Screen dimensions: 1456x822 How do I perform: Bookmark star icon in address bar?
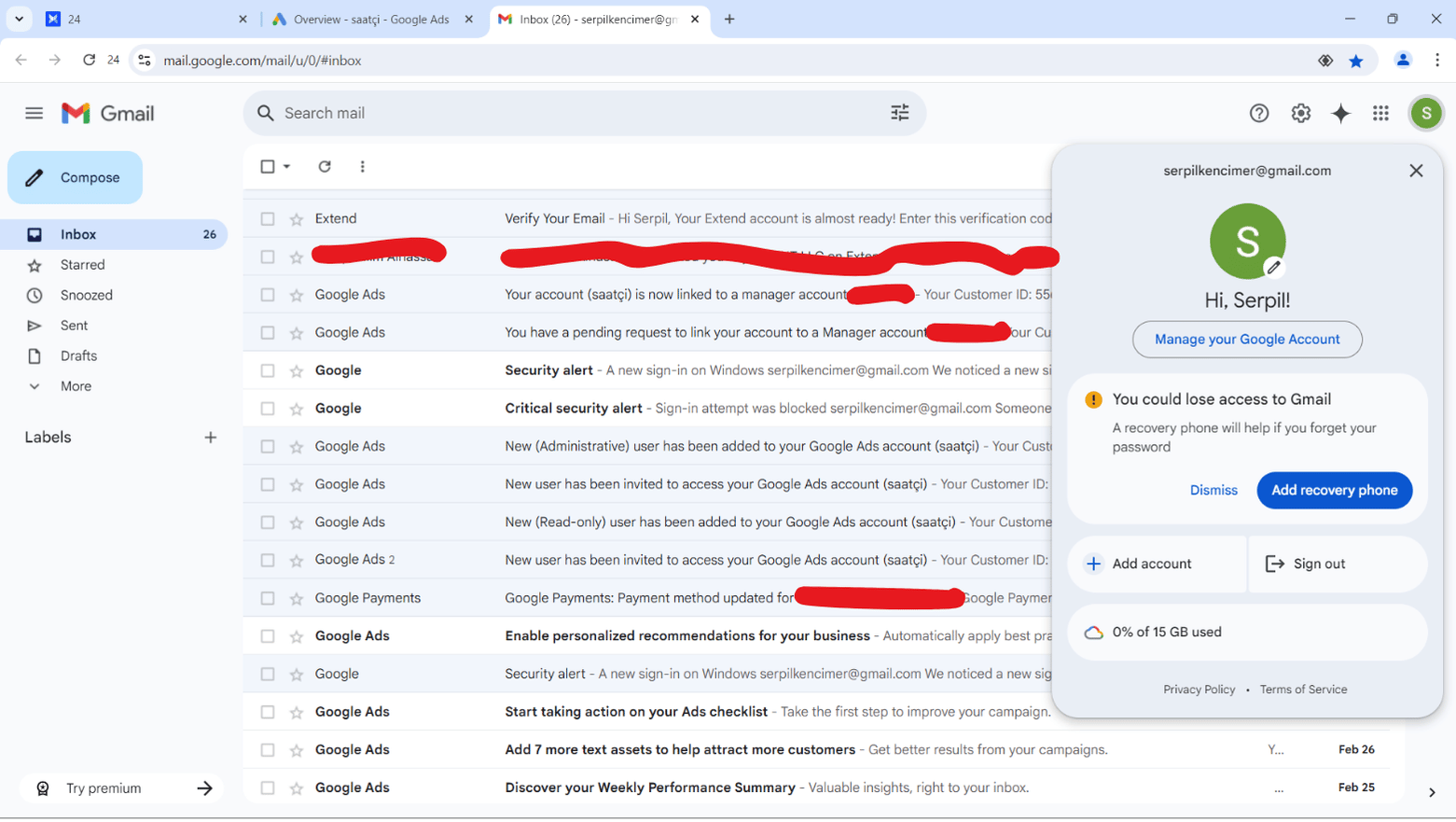click(x=1356, y=61)
